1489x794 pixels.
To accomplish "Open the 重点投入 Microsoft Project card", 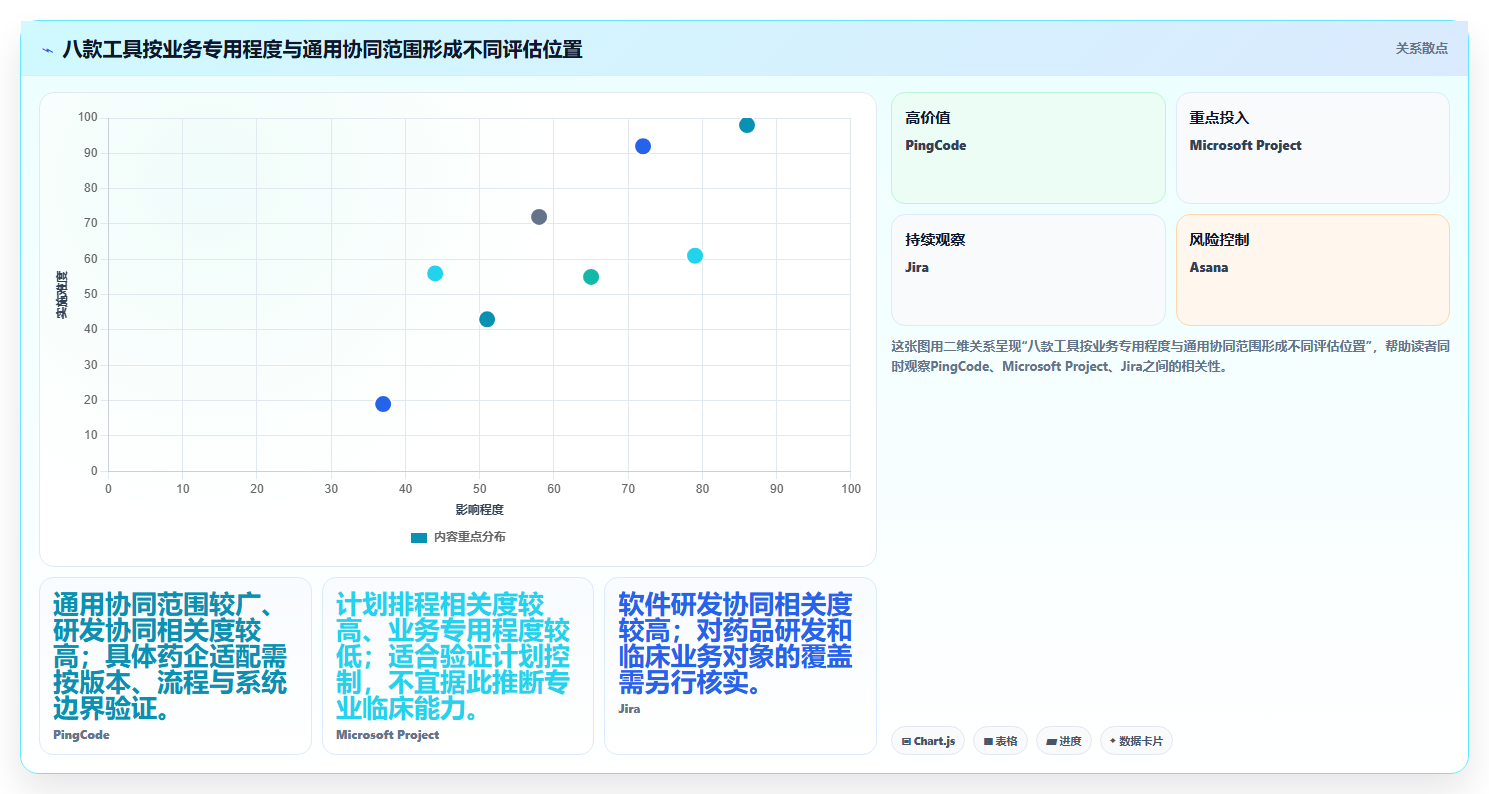I will 1313,148.
